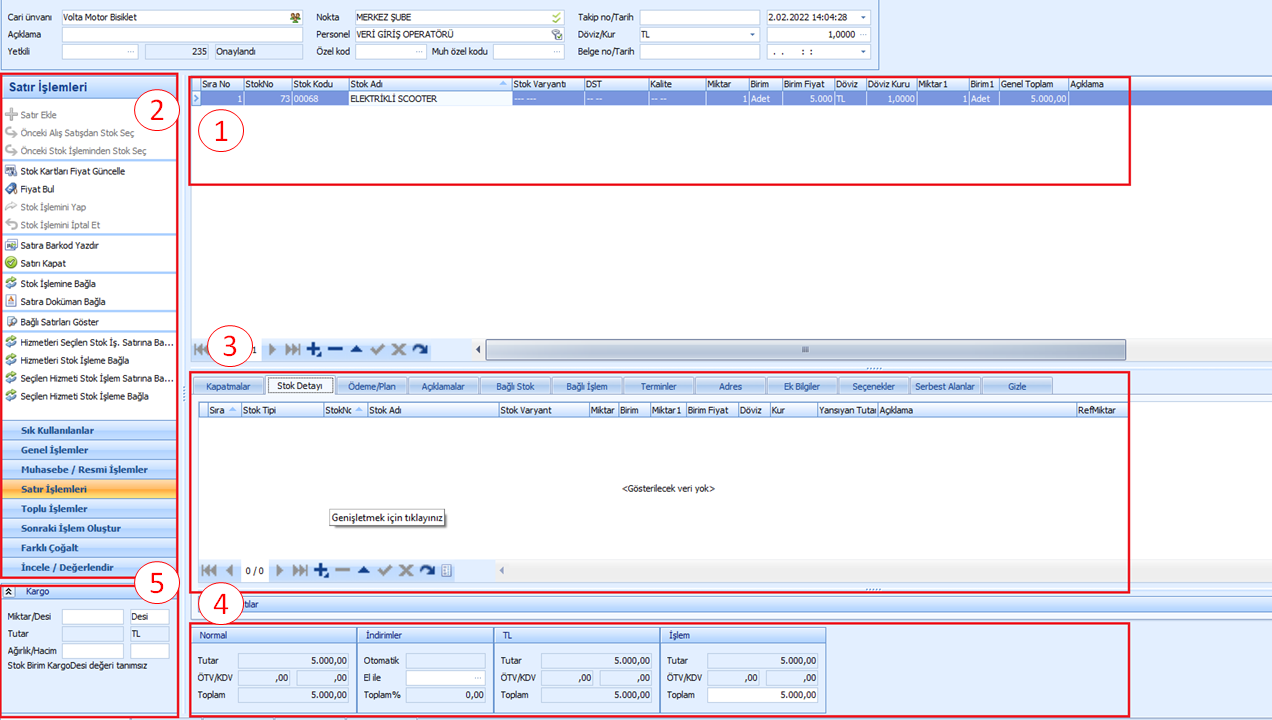Click Satıra Doküman Bağla icon

click(x=12, y=301)
